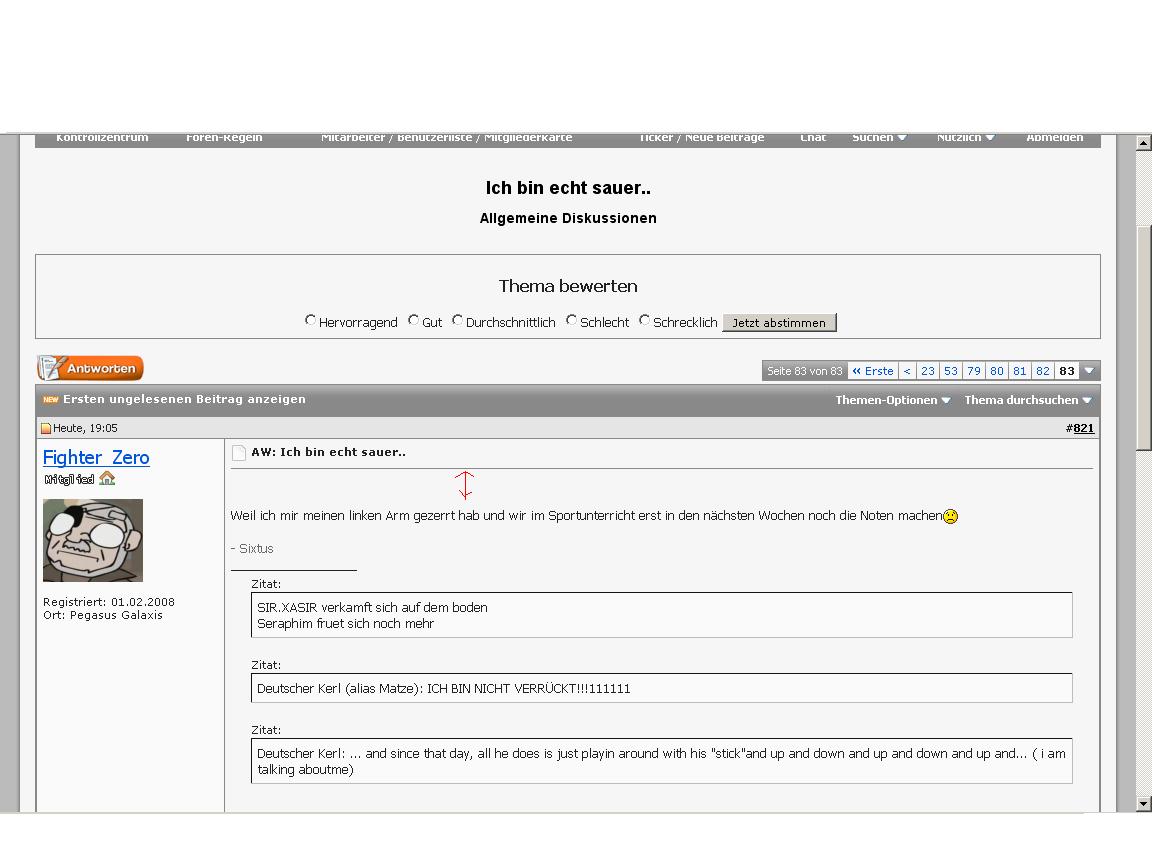The width and height of the screenshot is (1152, 864).
Task: Click the Antworten reply button
Action: (91, 369)
